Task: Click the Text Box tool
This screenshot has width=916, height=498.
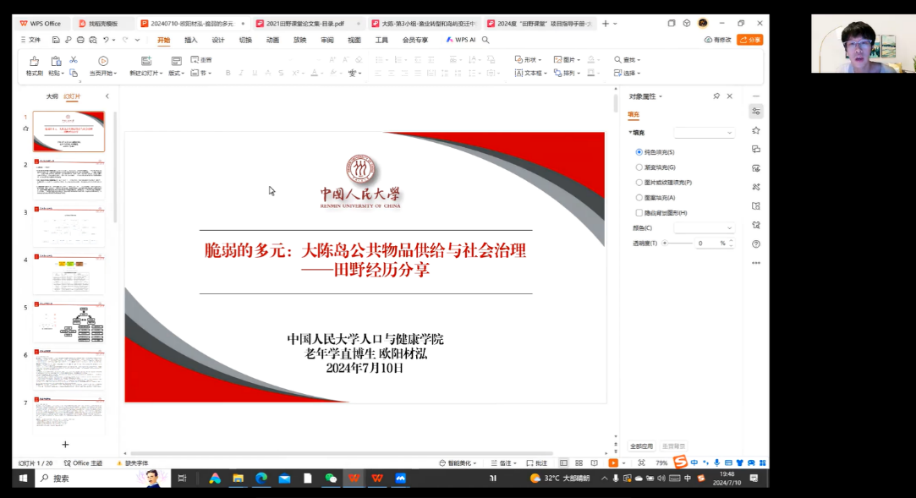Action: 530,73
